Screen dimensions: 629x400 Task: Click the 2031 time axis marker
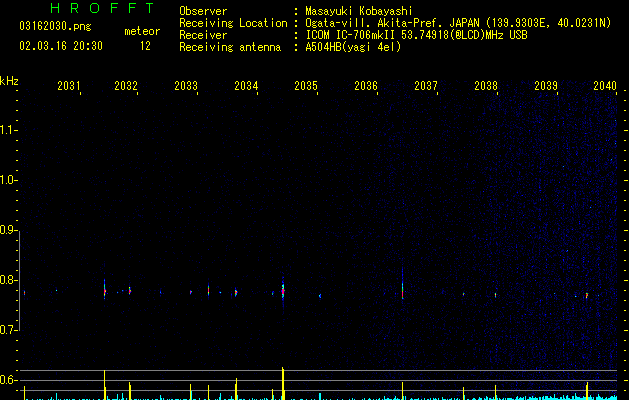69,85
